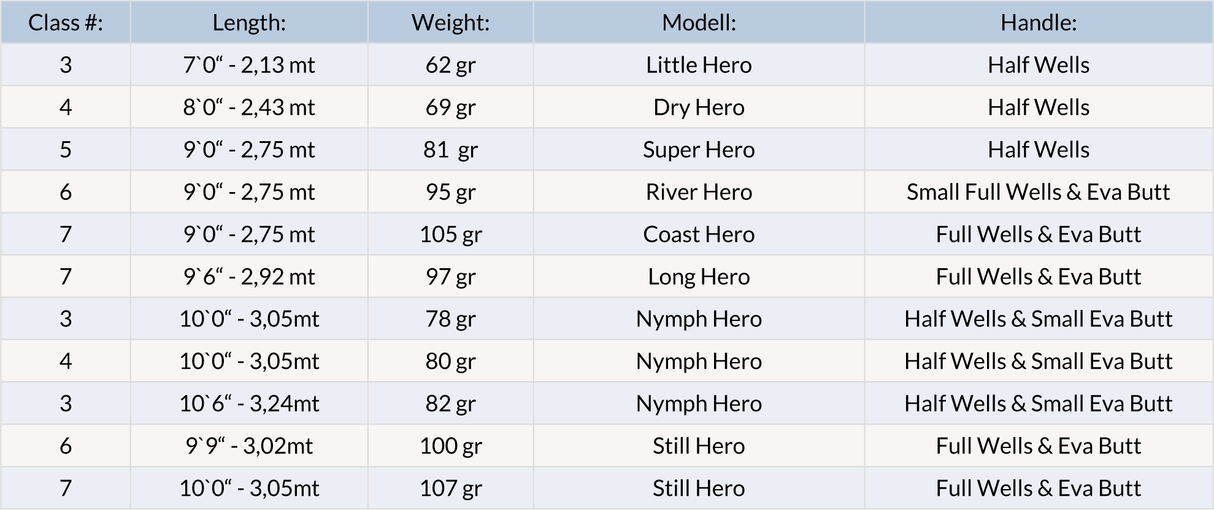Select the "105 gr" weight cell

(450, 234)
